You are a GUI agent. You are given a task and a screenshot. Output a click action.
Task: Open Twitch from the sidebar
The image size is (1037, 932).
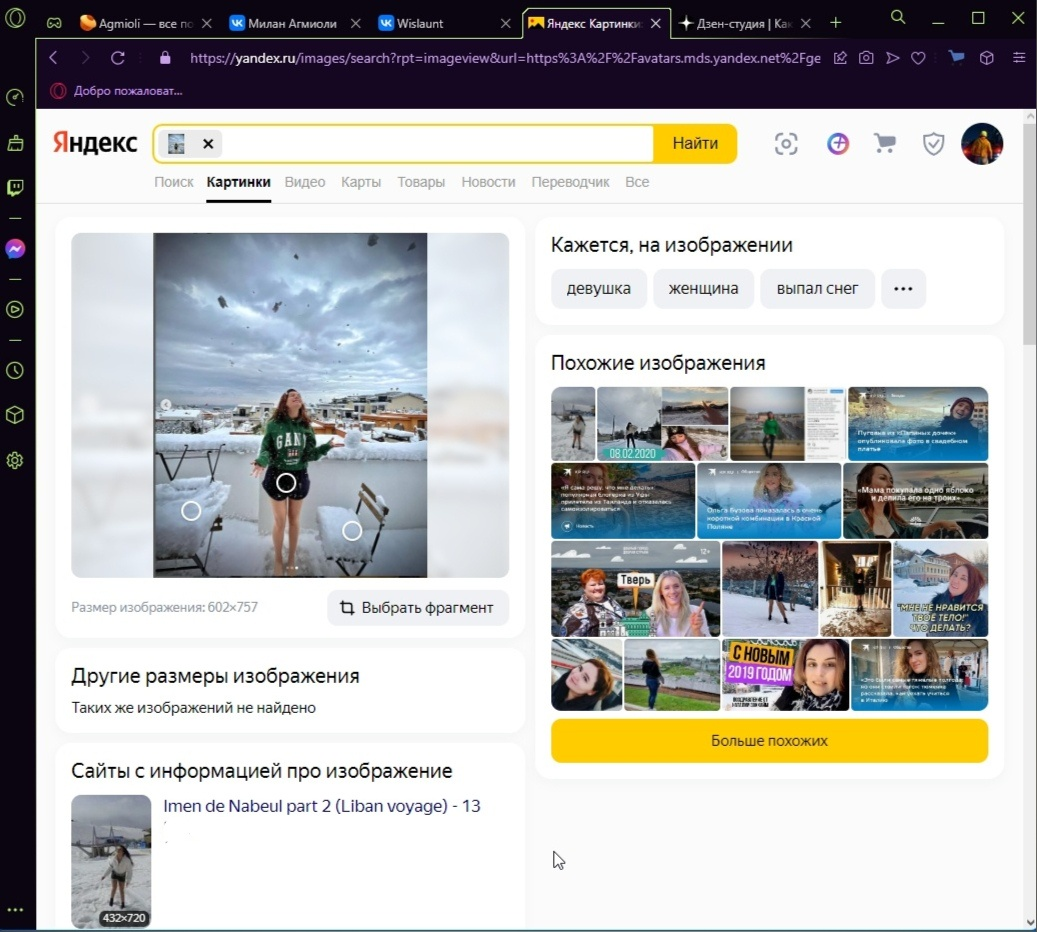click(x=14, y=188)
